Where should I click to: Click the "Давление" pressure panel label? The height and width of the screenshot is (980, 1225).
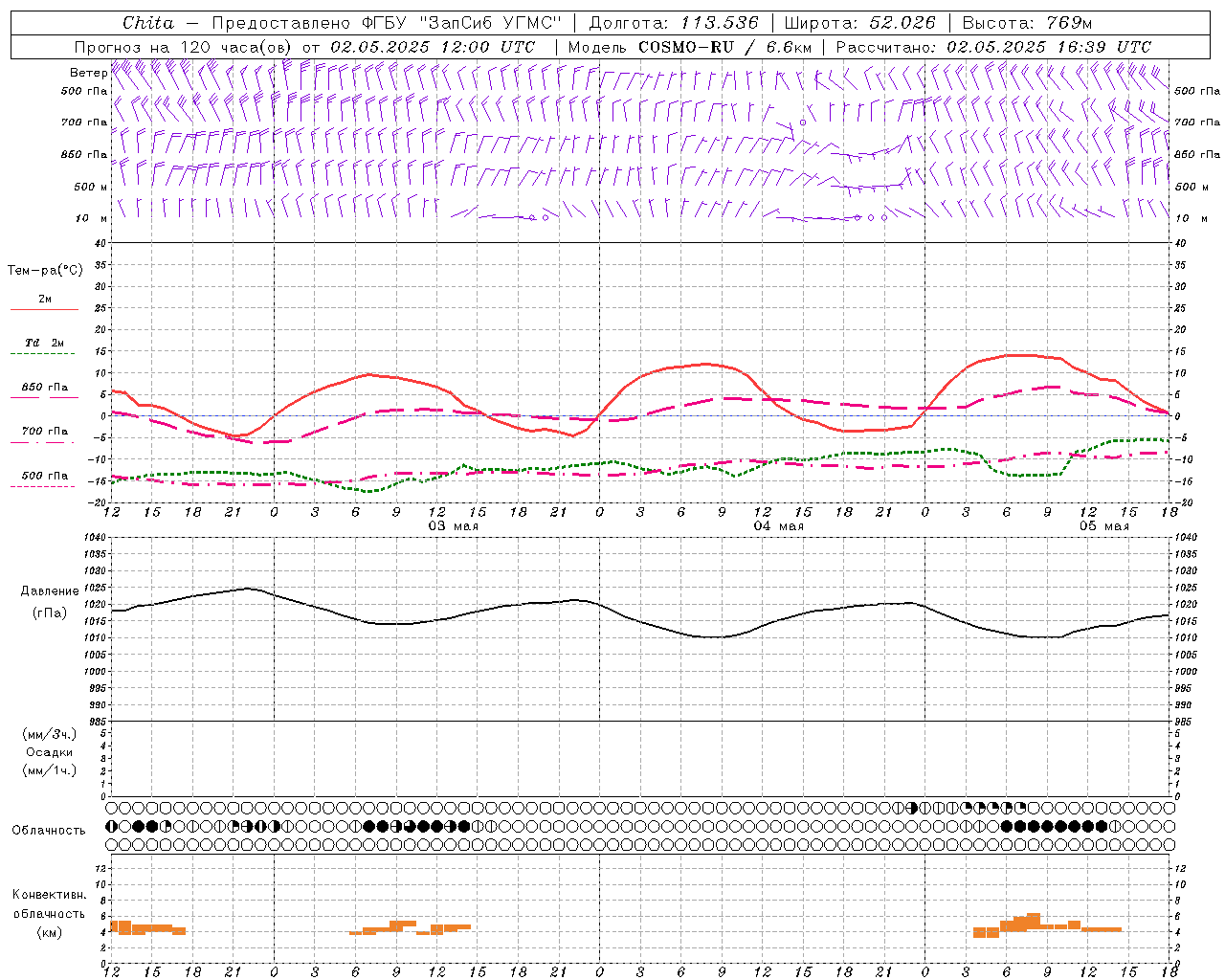point(50,591)
